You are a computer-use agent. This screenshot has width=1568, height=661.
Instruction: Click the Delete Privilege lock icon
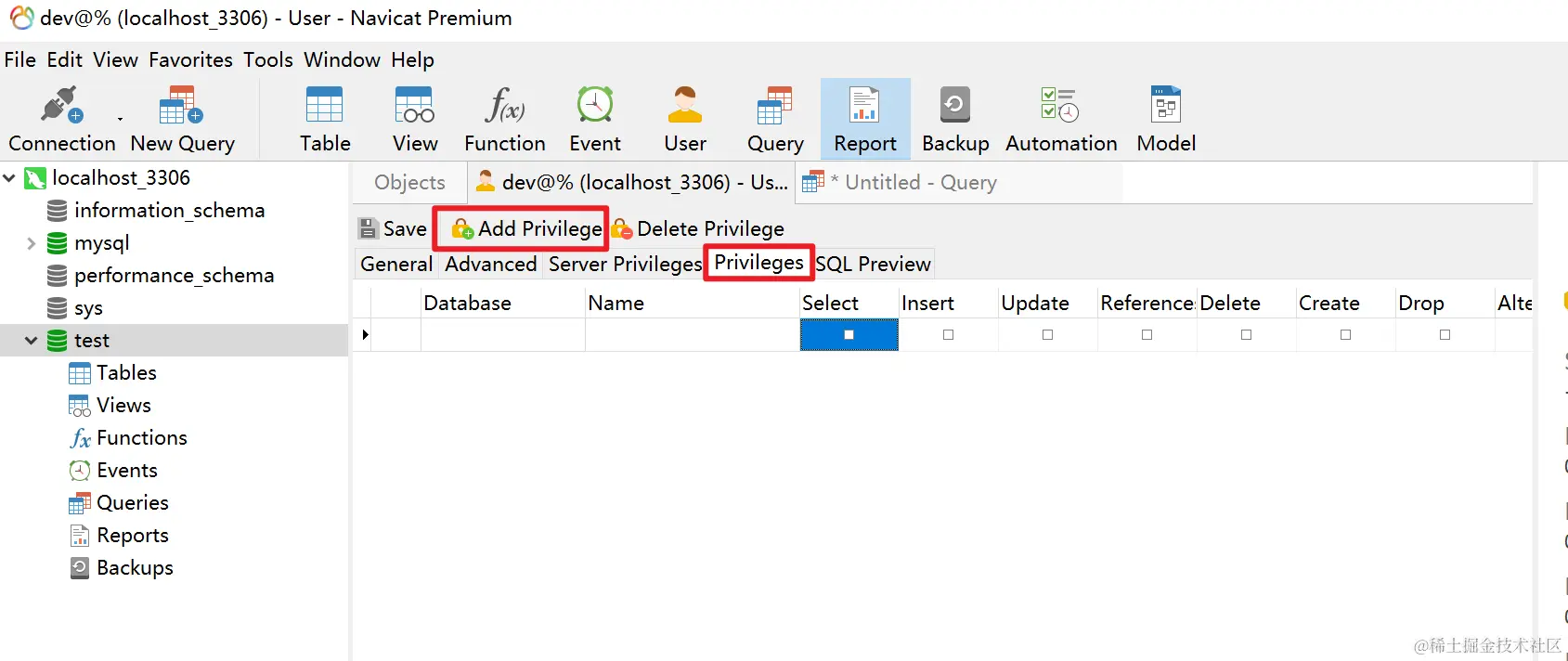point(622,228)
